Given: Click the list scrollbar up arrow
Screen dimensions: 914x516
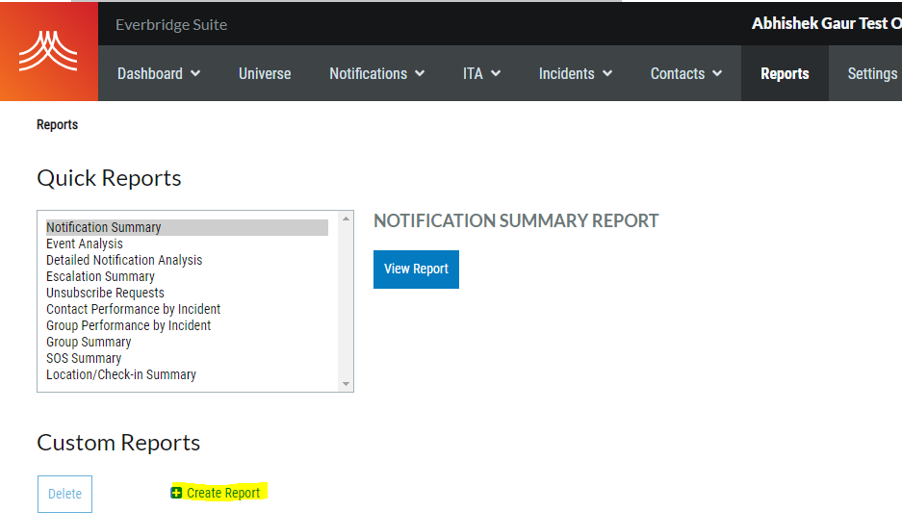Looking at the screenshot, I should click(x=346, y=219).
